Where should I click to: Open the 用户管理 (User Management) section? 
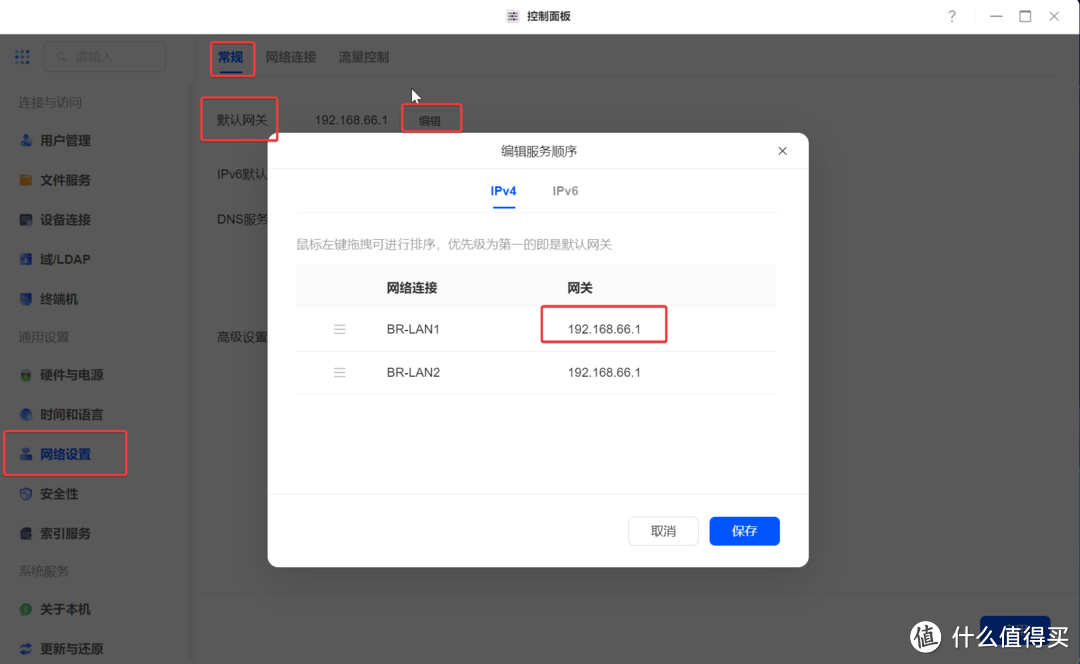68,140
